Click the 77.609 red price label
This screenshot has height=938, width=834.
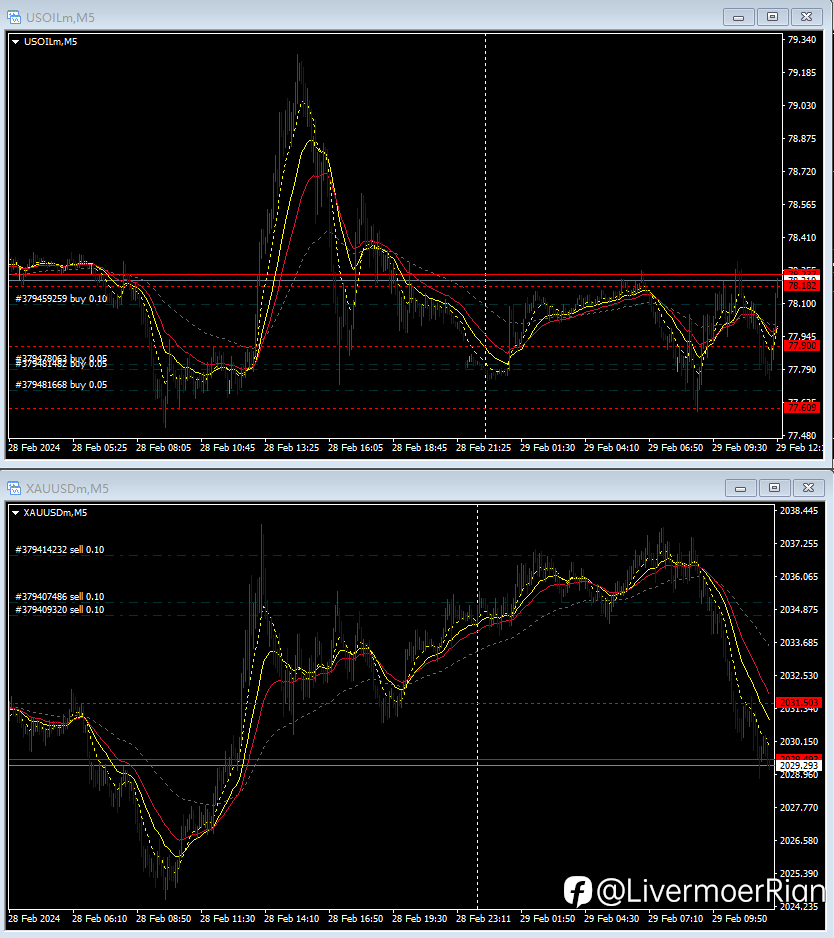802,408
